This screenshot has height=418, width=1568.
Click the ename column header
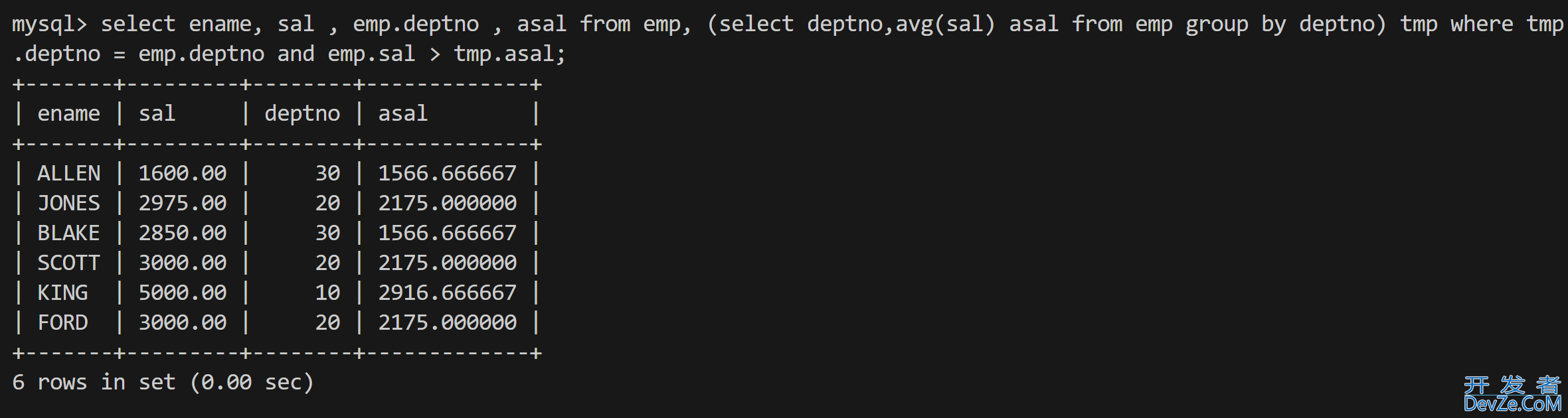68,113
